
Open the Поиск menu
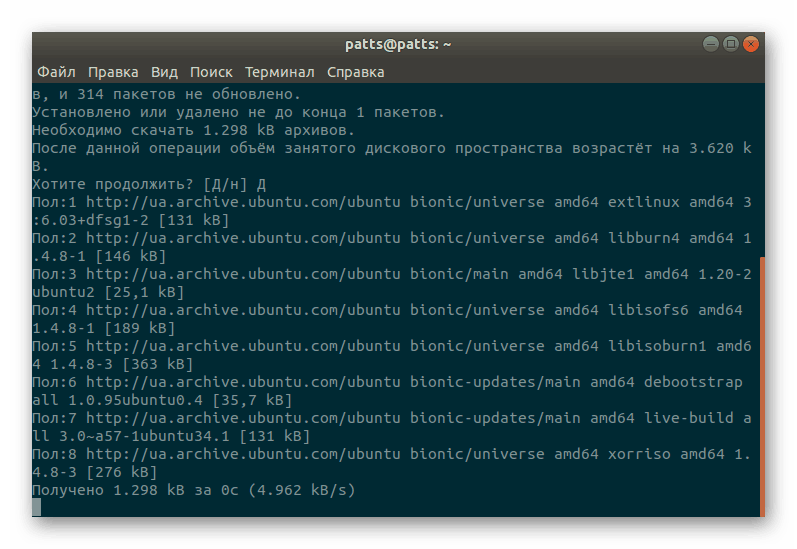click(x=211, y=72)
